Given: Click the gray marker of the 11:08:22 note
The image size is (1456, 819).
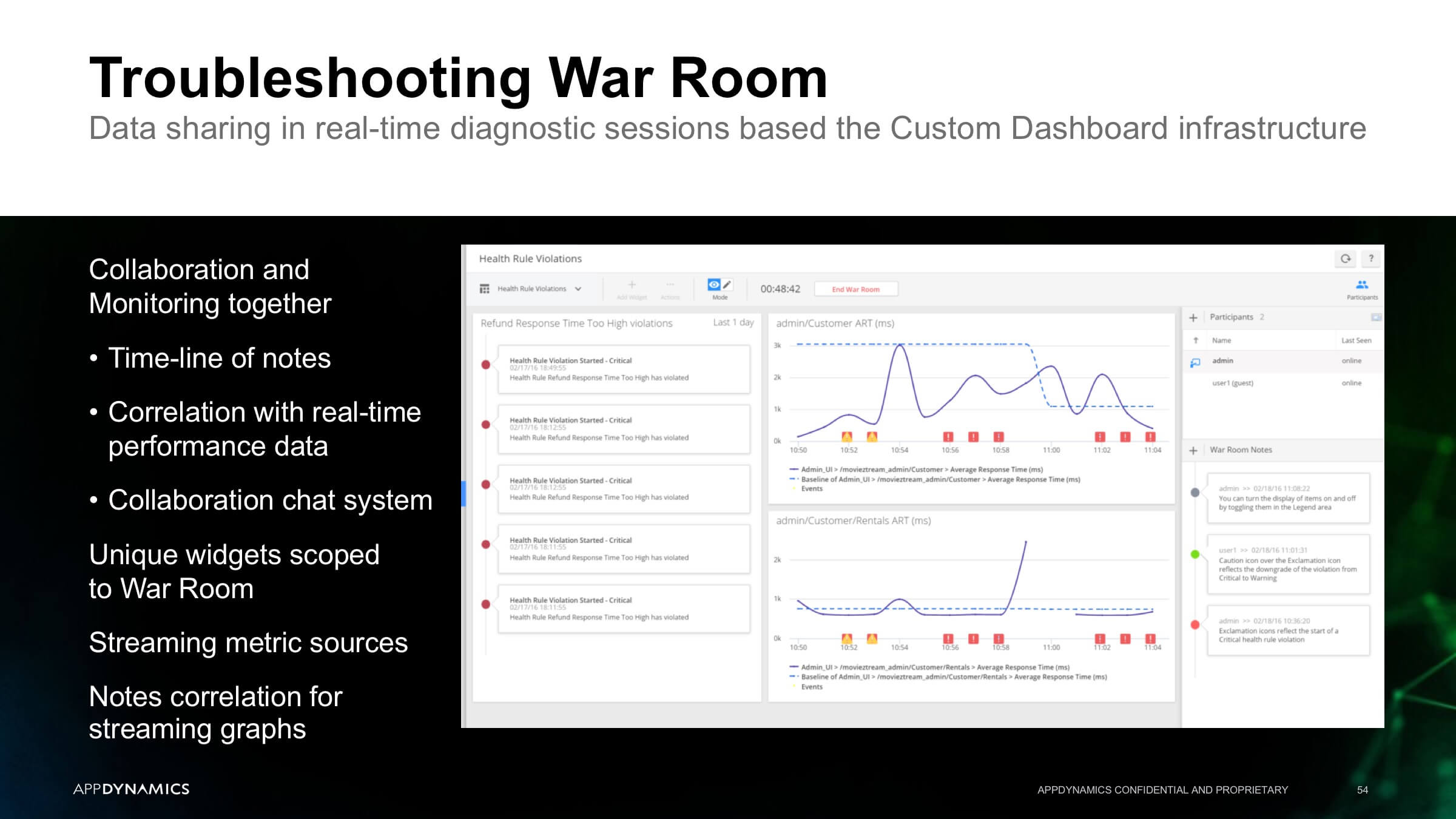Looking at the screenshot, I should tap(1195, 492).
